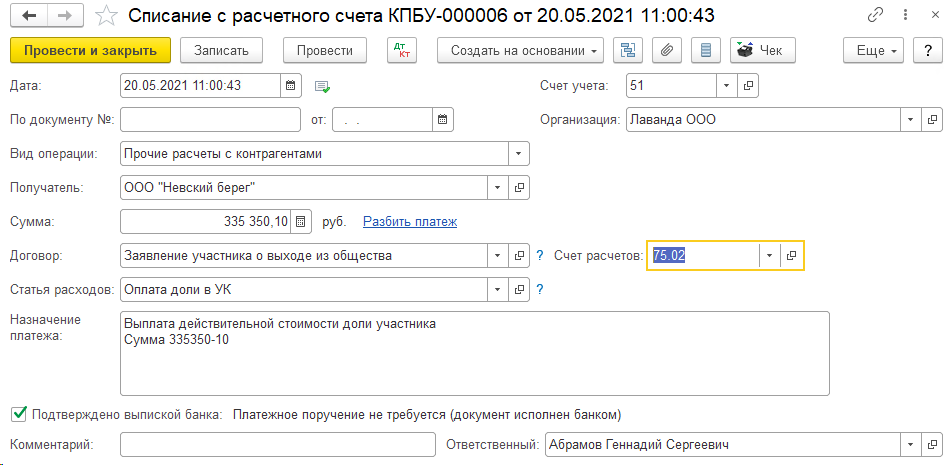
Task: Open 'Создать на основании' menu
Action: pyautogui.click(x=520, y=50)
